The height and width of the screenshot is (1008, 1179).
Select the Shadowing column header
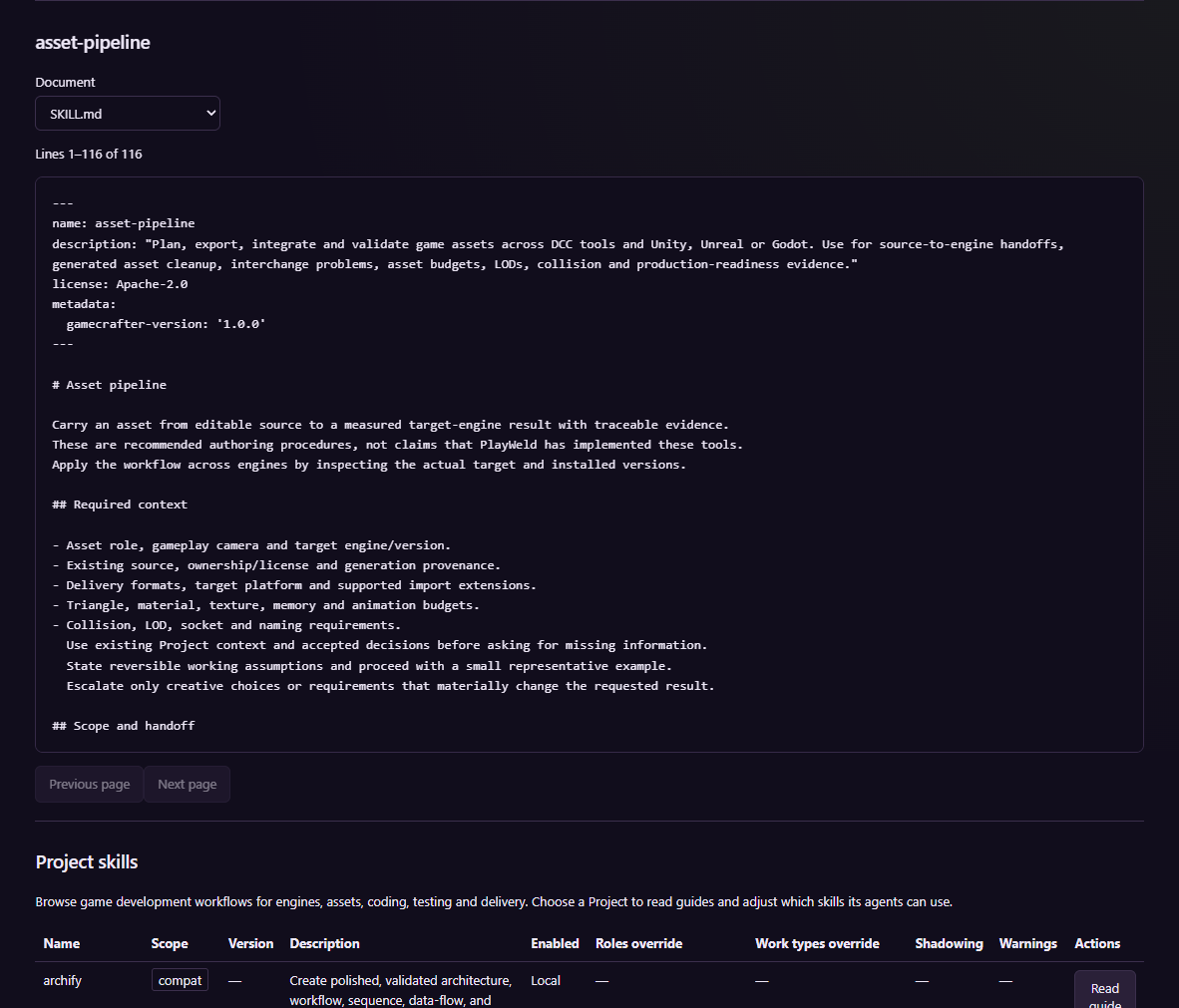(x=949, y=943)
